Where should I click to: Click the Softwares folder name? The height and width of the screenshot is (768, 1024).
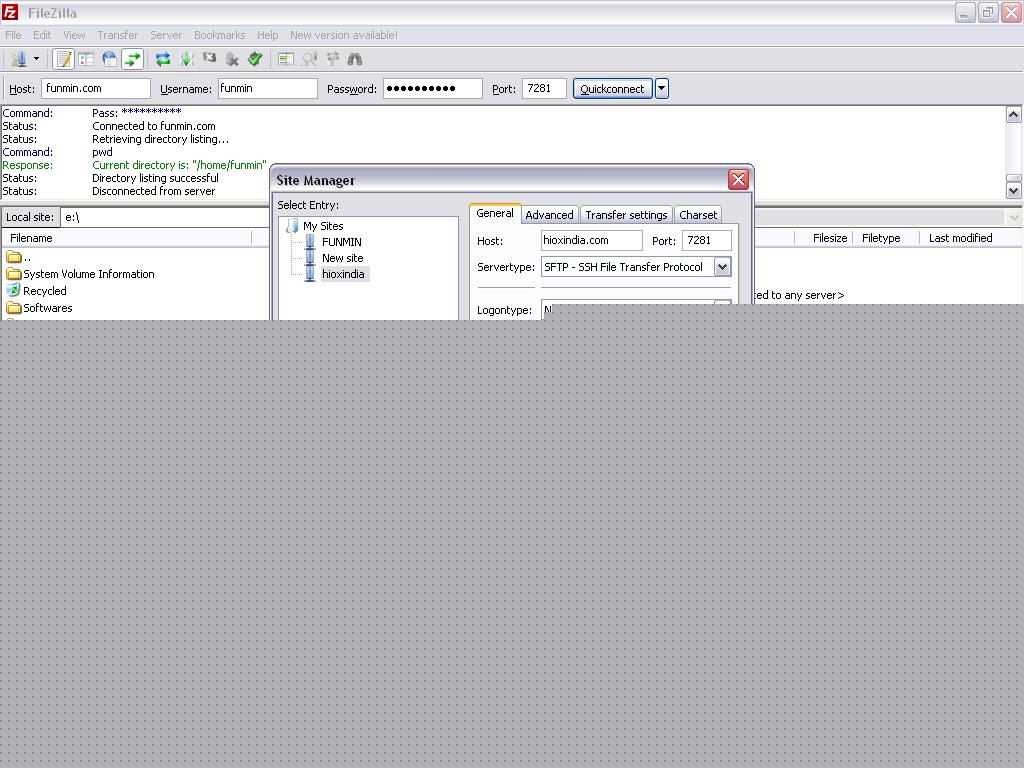coord(48,308)
